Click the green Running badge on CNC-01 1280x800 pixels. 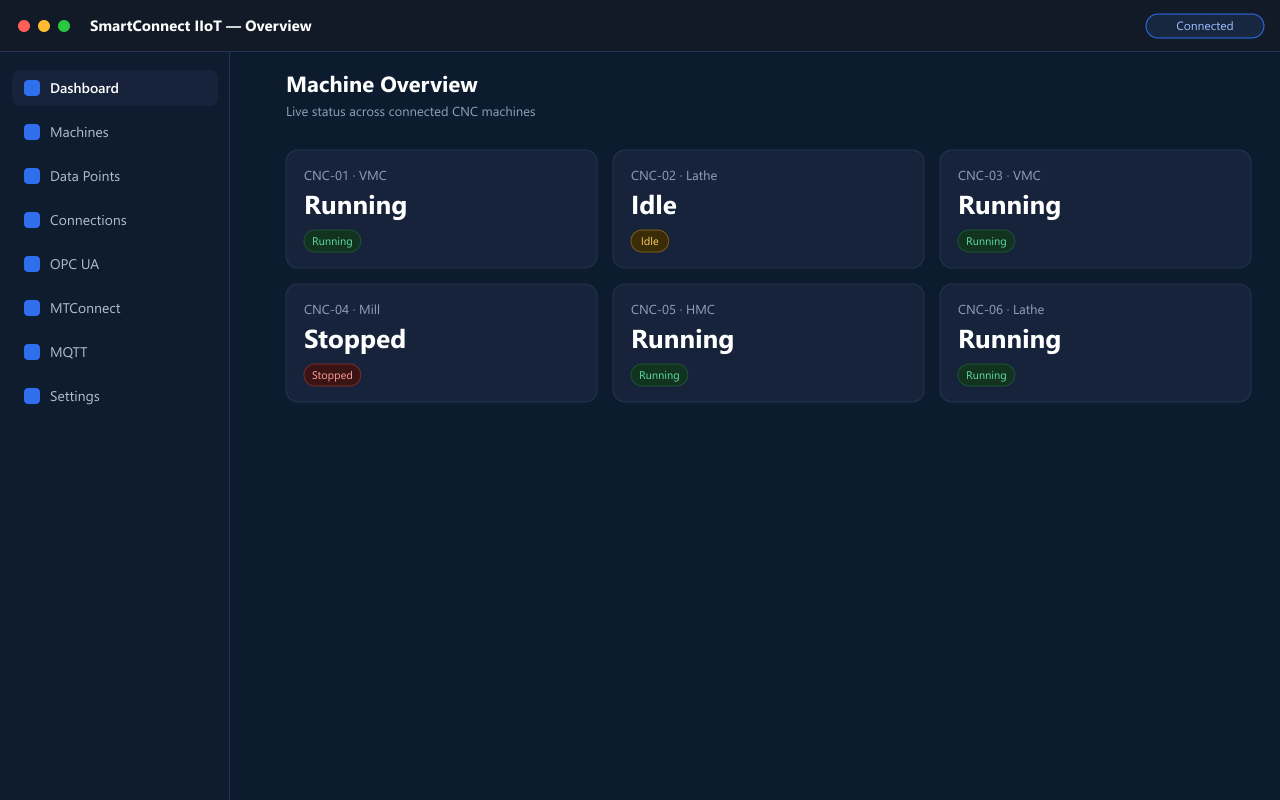click(332, 241)
